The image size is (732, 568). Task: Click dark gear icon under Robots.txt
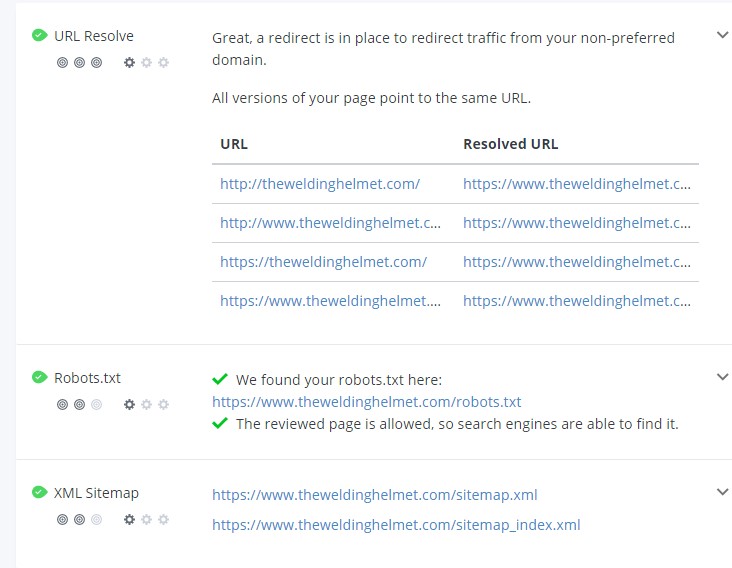(x=129, y=405)
